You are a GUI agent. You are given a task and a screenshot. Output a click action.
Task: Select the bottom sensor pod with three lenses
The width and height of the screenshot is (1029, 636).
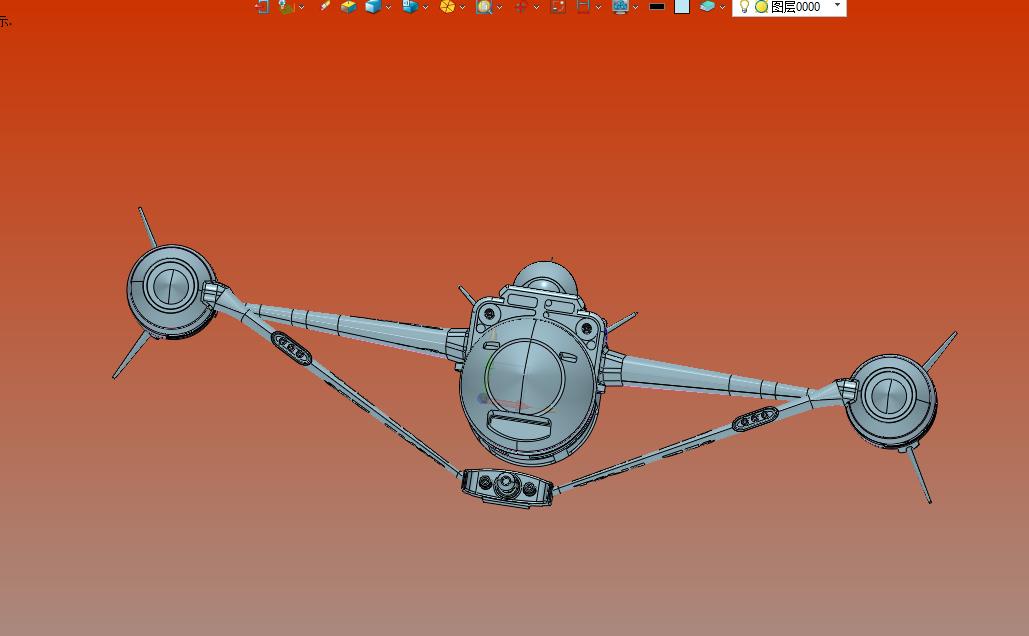click(506, 488)
